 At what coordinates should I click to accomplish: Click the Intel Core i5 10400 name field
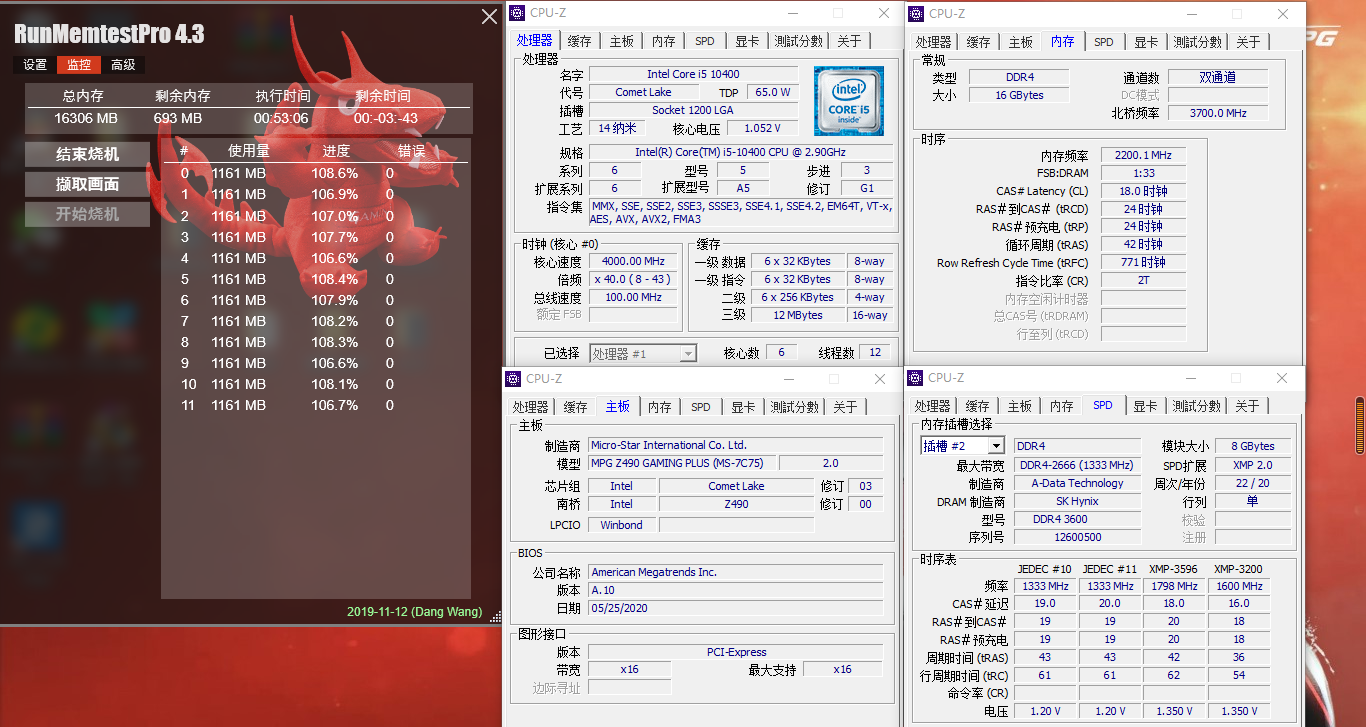click(x=693, y=74)
